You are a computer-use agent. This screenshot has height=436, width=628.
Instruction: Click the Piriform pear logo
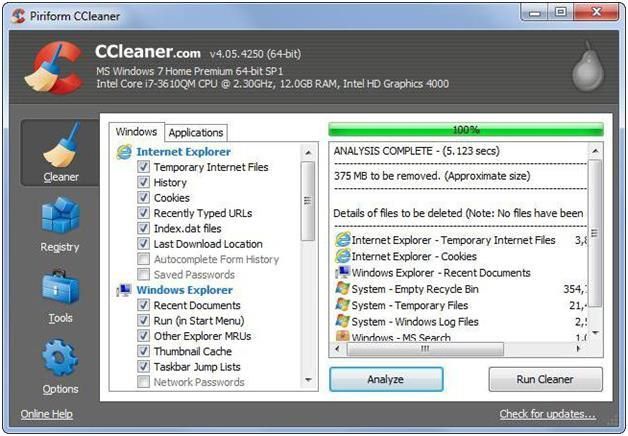(x=588, y=66)
